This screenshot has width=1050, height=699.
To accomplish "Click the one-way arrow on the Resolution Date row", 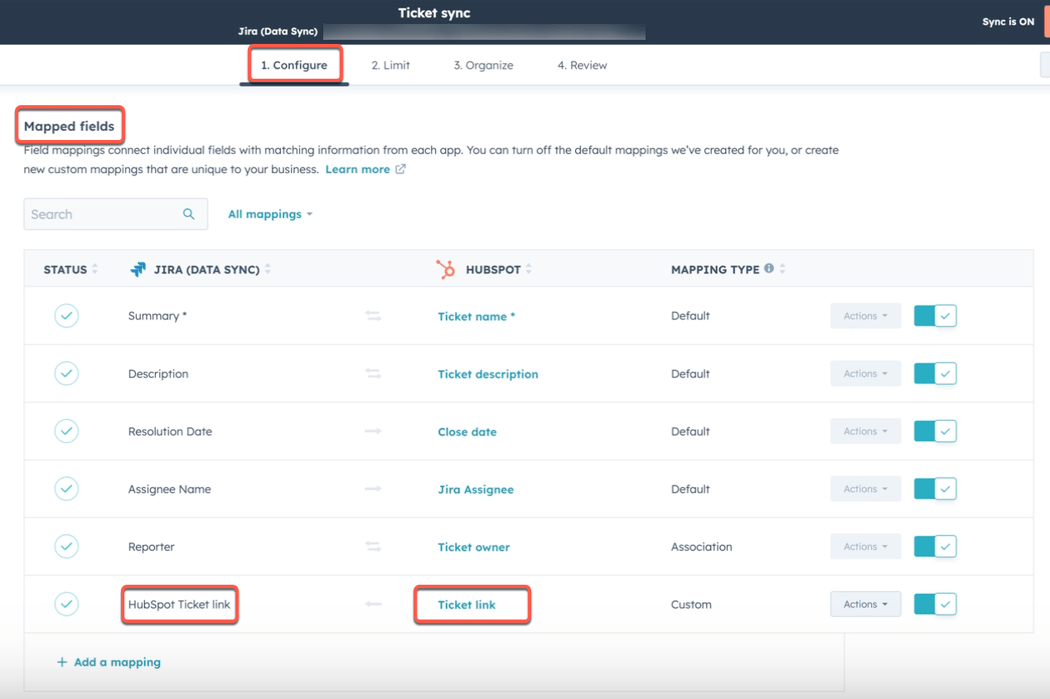I will coord(373,431).
